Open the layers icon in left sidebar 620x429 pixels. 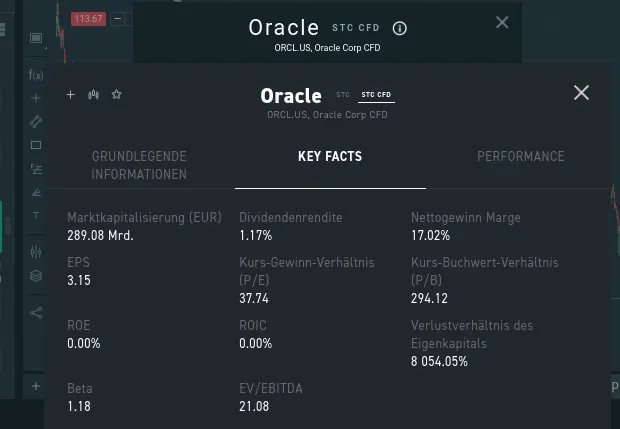tap(36, 276)
